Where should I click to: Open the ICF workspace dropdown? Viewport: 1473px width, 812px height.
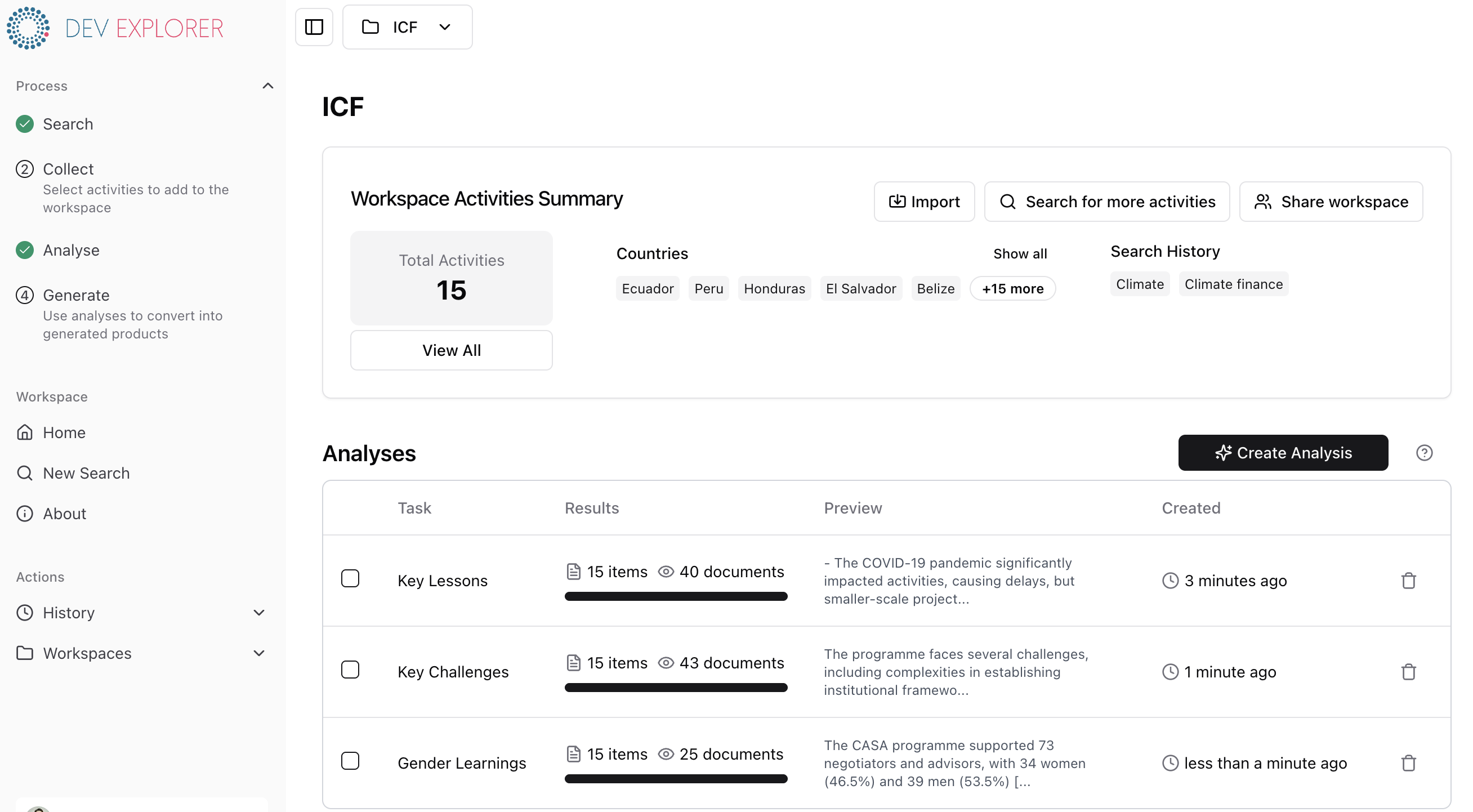tap(445, 27)
